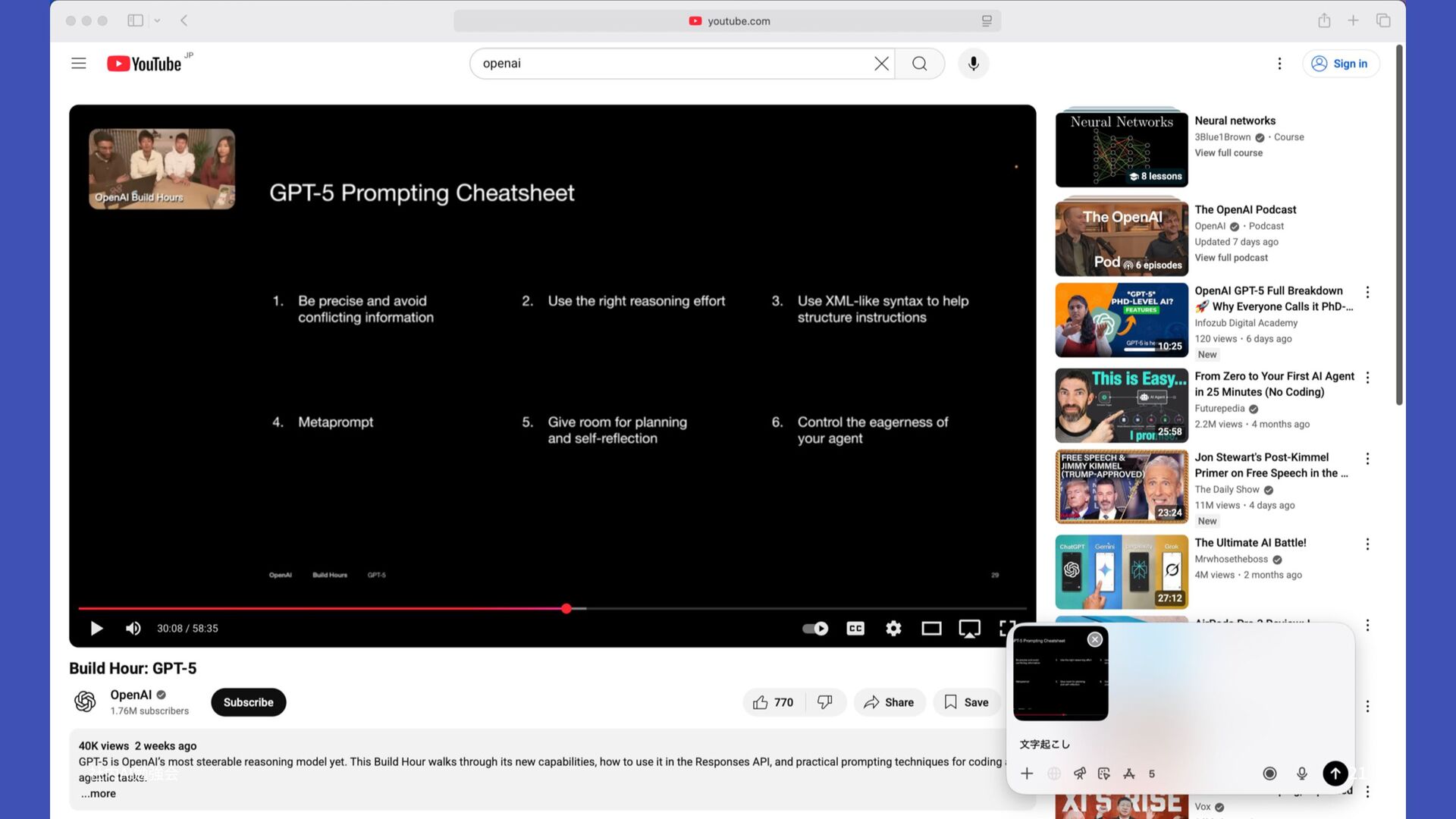
Task: Toggle closed captions CC button
Action: (x=855, y=628)
